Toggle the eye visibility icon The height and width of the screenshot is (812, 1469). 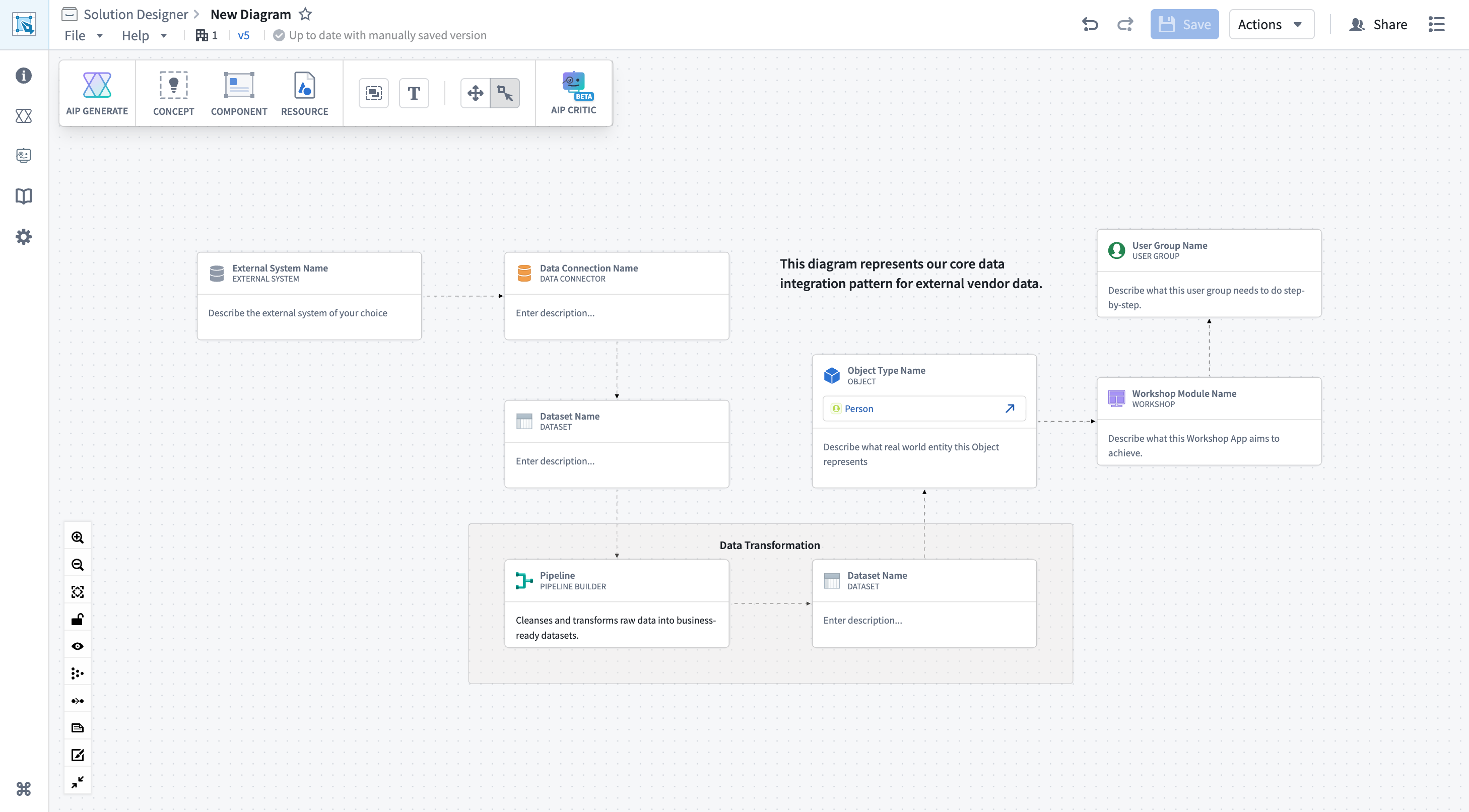(78, 646)
